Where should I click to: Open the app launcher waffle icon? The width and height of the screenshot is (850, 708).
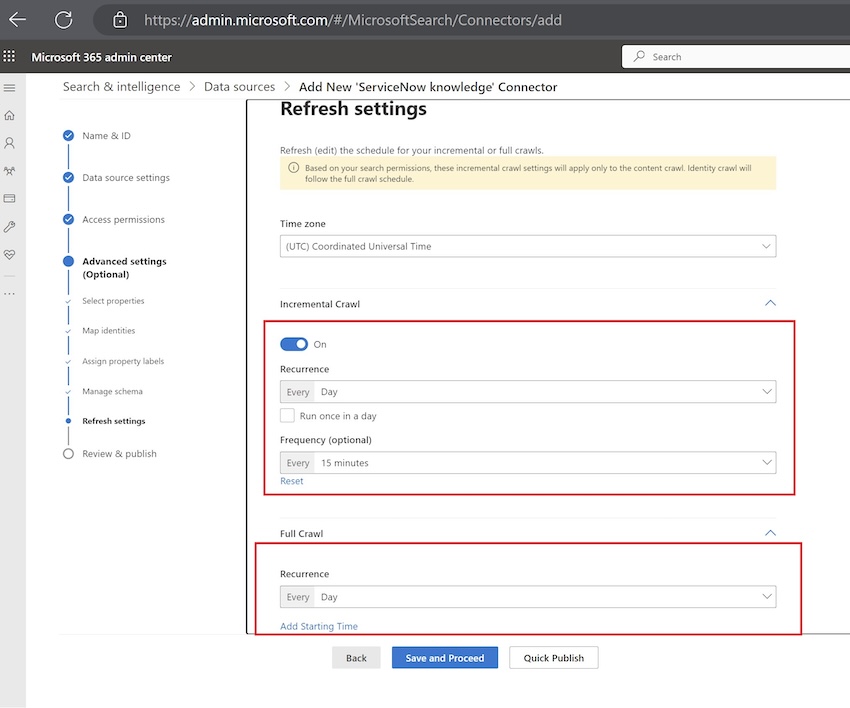pyautogui.click(x=9, y=56)
